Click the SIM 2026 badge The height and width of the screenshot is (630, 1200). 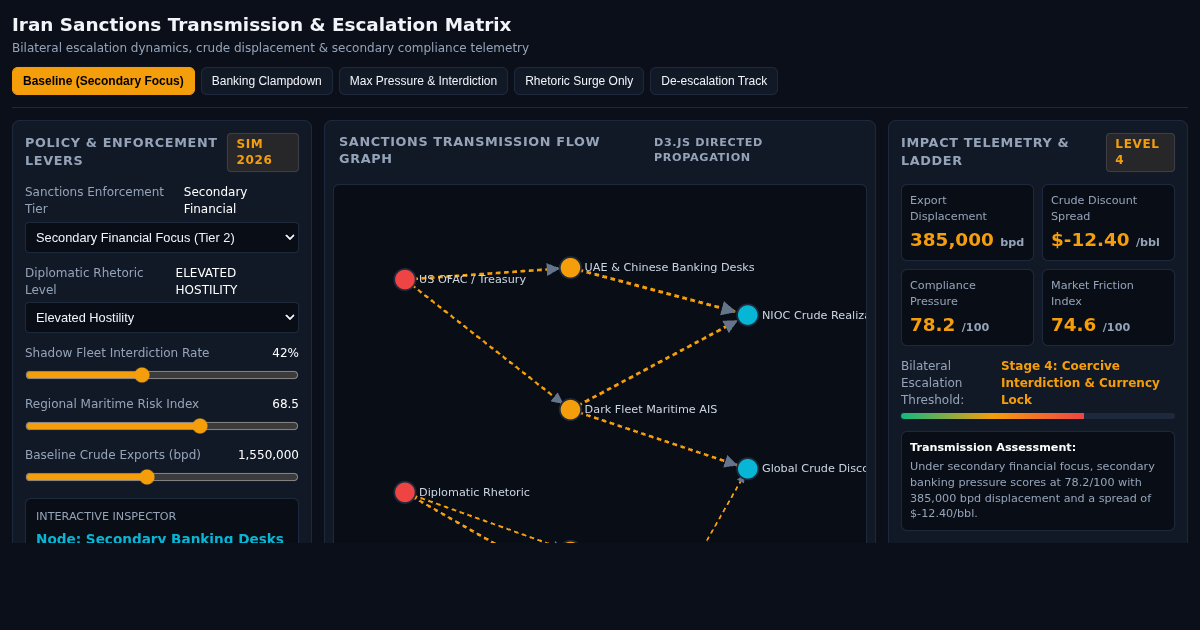(263, 152)
